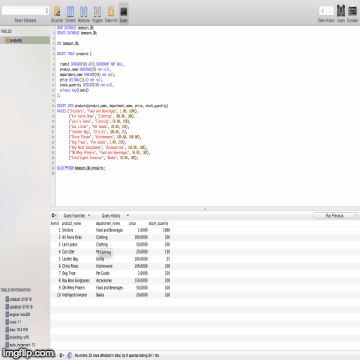Image resolution: width=360 pixels, height=360 pixels.
Task: Select the Dog Treat cell
Action: pos(69,273)
